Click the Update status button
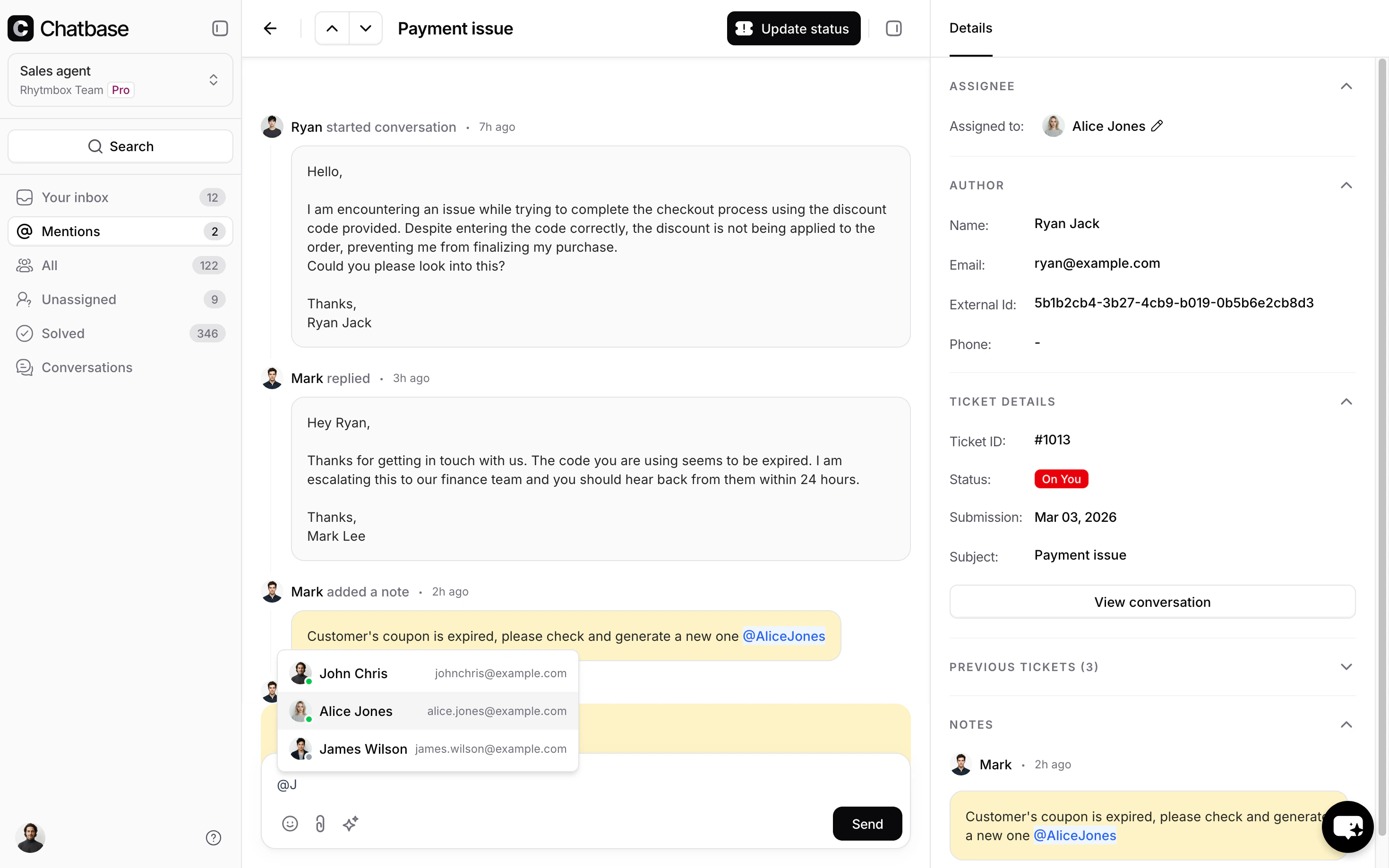1389x868 pixels. [x=793, y=27]
